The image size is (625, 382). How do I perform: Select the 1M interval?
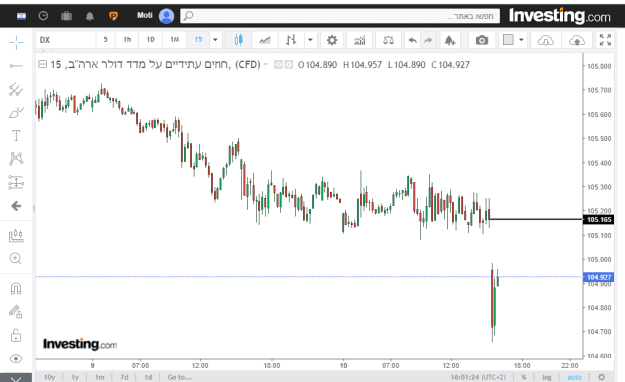(x=175, y=39)
